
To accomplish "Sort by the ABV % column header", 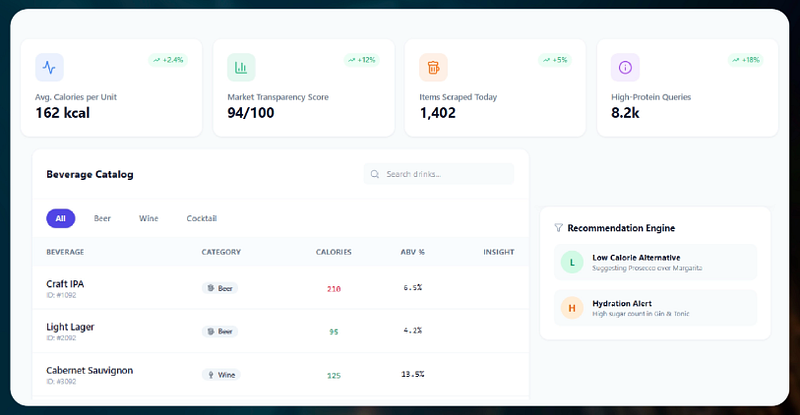I will coord(413,252).
